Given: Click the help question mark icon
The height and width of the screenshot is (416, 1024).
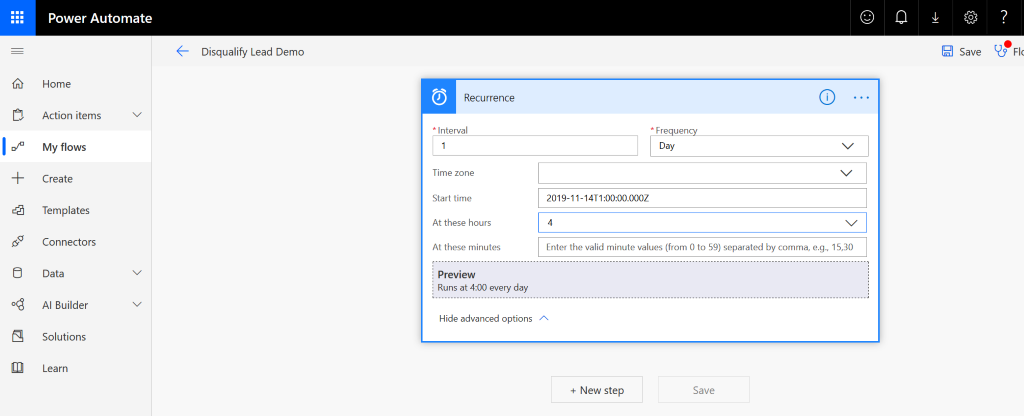Looking at the screenshot, I should coord(1004,18).
